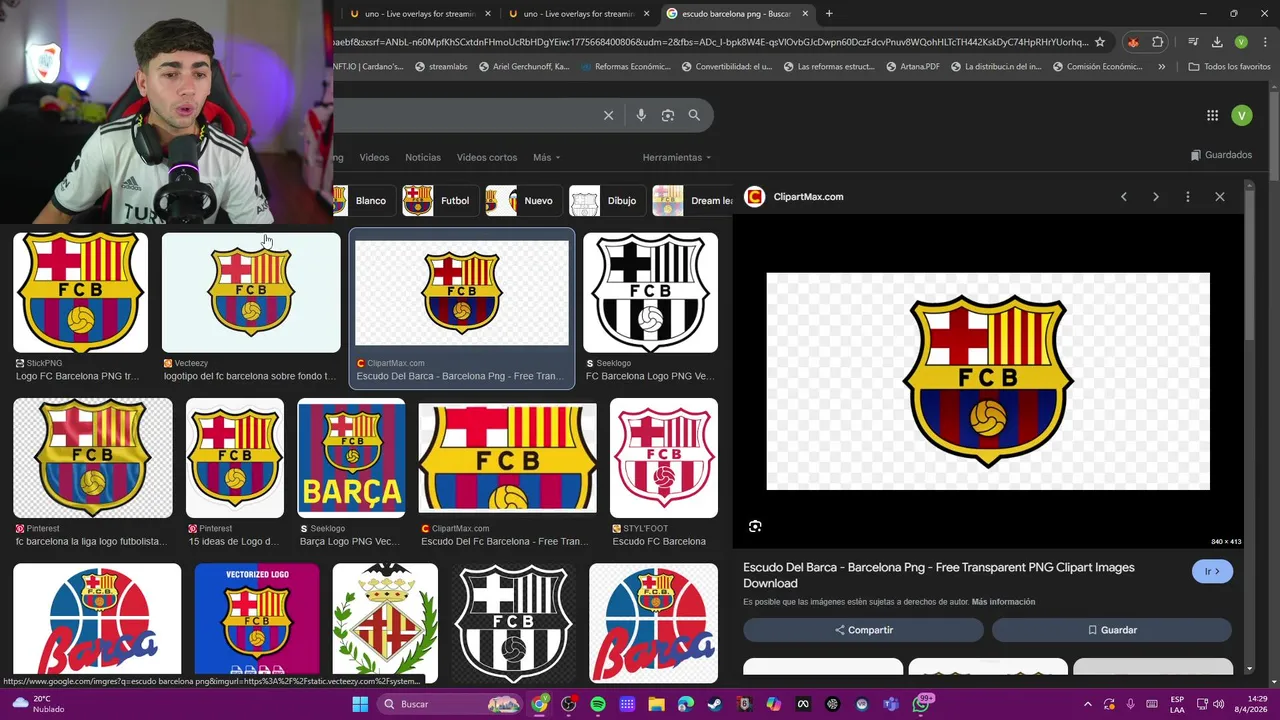Viewport: 1280px width, 720px height.
Task: Open StickPNG Logo FC Barcelona thumbnail
Action: tap(80, 293)
